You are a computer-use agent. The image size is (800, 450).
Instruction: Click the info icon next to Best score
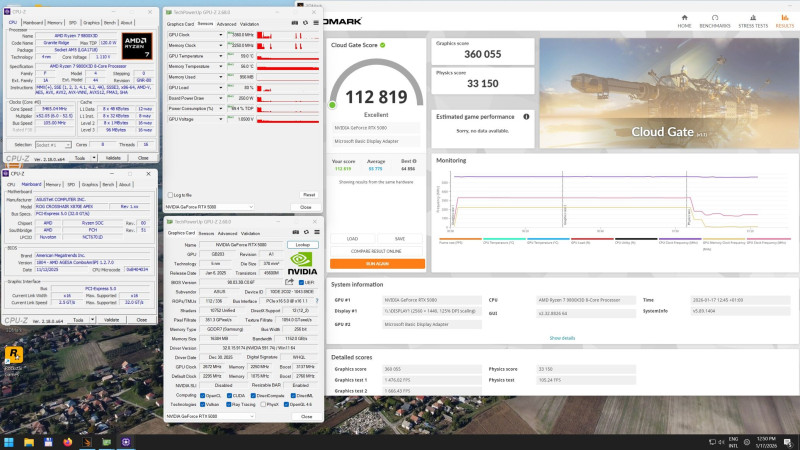coord(414,161)
